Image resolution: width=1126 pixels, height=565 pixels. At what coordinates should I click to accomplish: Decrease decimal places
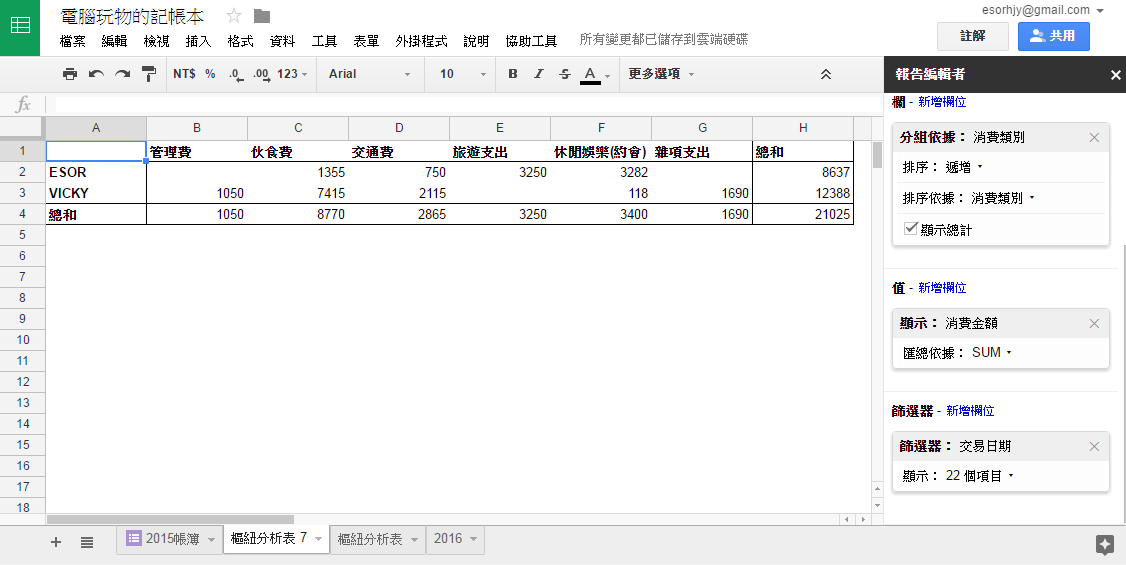tap(236, 74)
